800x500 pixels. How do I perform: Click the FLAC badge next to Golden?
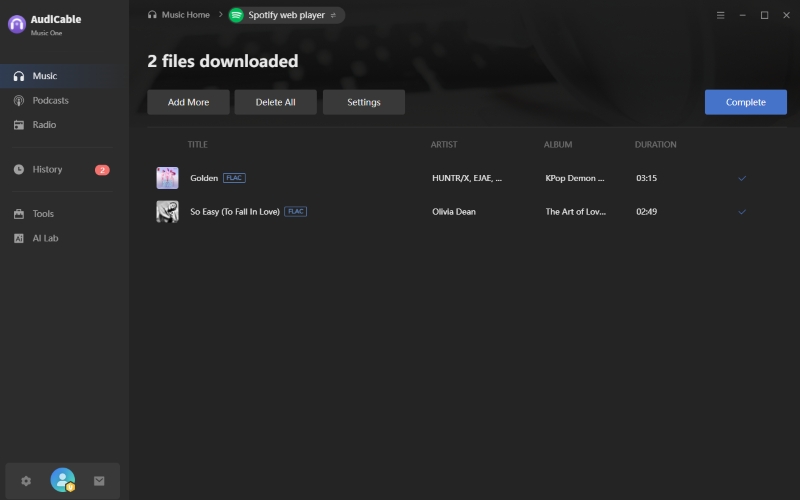point(234,178)
